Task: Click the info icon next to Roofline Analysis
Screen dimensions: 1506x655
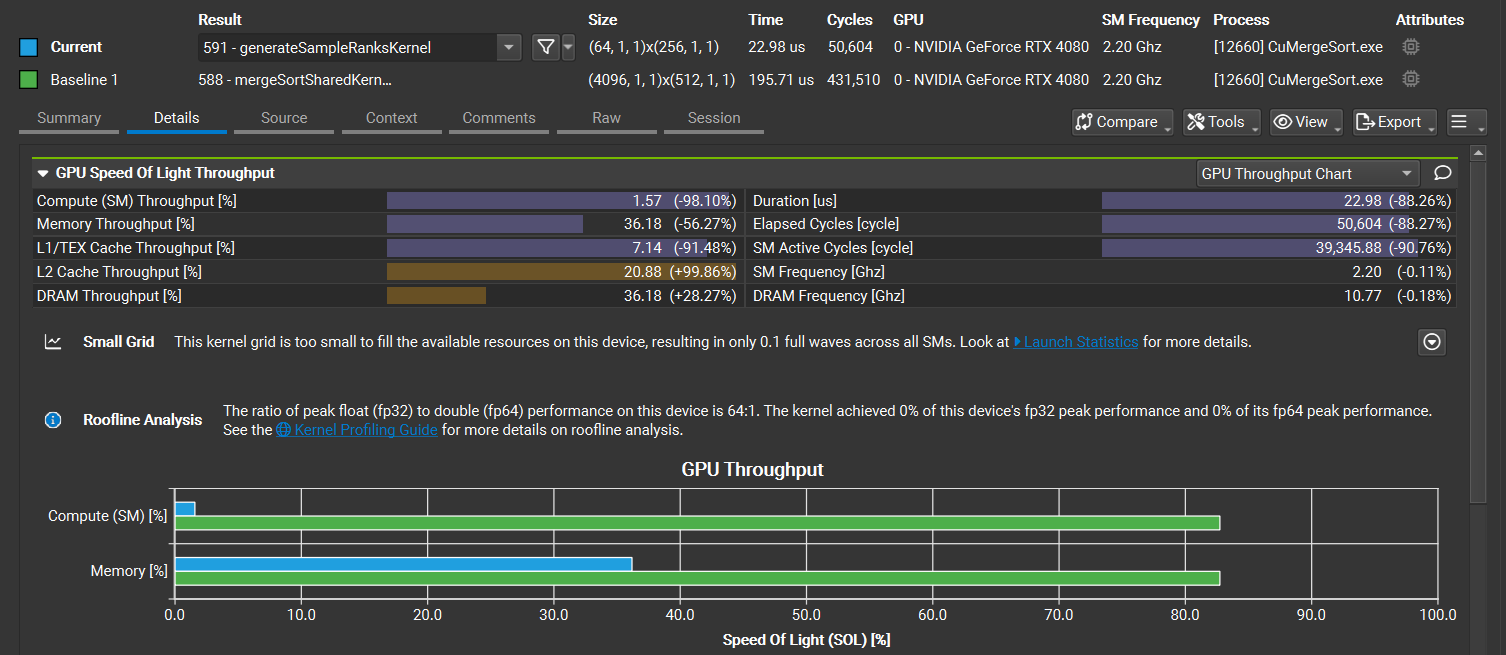Action: pyautogui.click(x=52, y=419)
